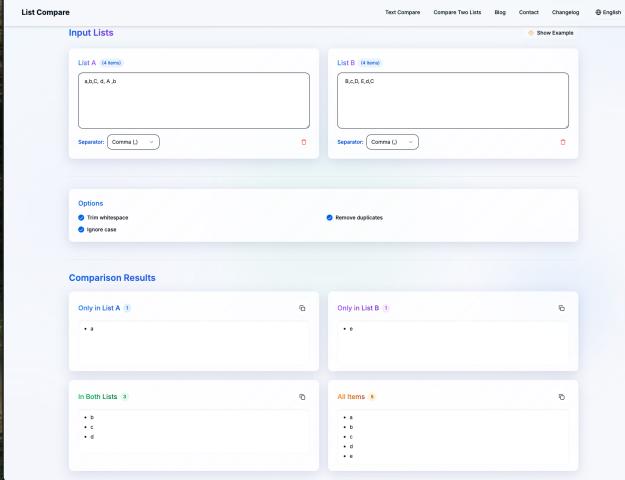Go to Compare Two Lists in navigation
Viewport: 625px width, 480px height.
click(458, 12)
